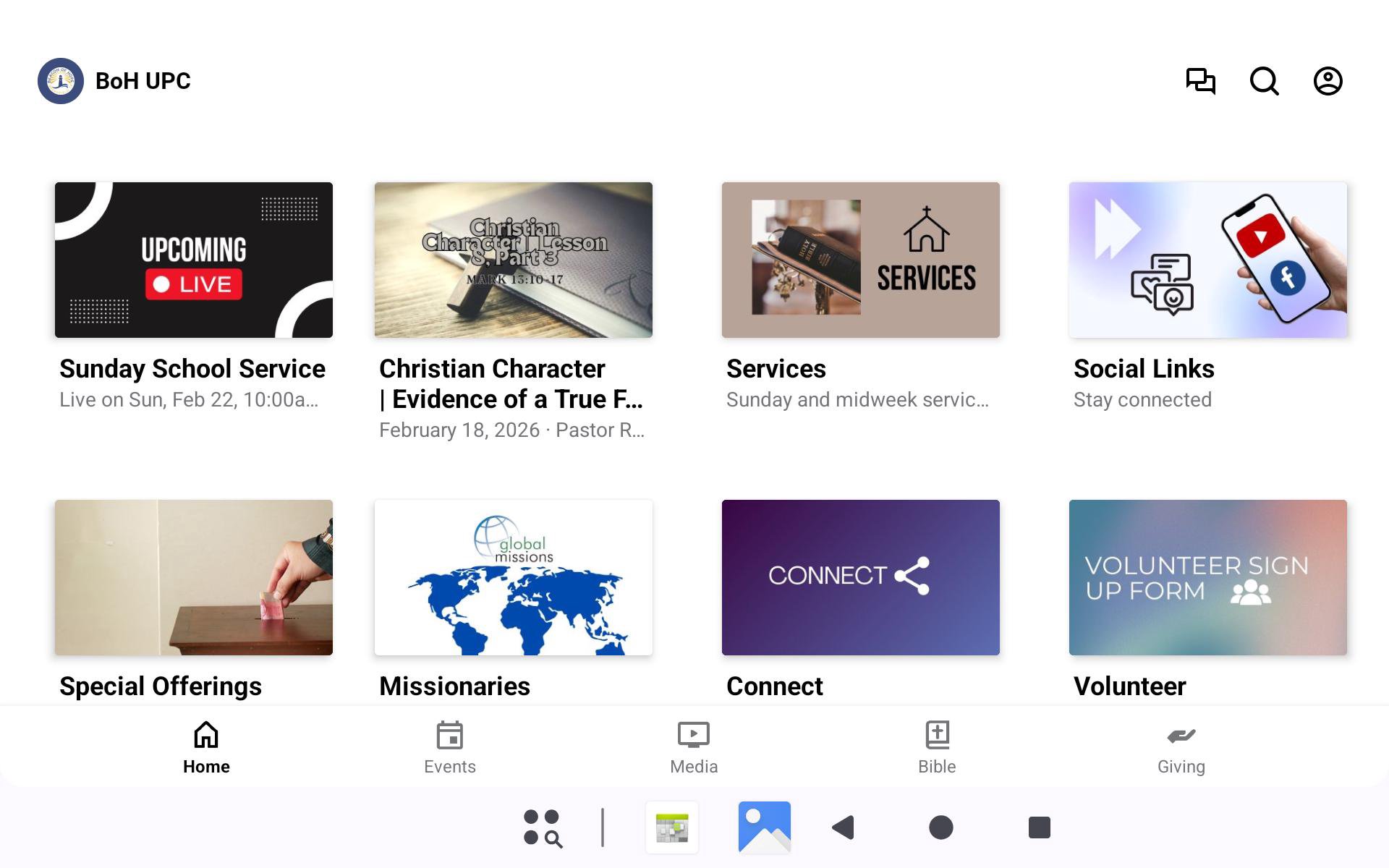Tap the search magnifier icon

(x=1264, y=81)
